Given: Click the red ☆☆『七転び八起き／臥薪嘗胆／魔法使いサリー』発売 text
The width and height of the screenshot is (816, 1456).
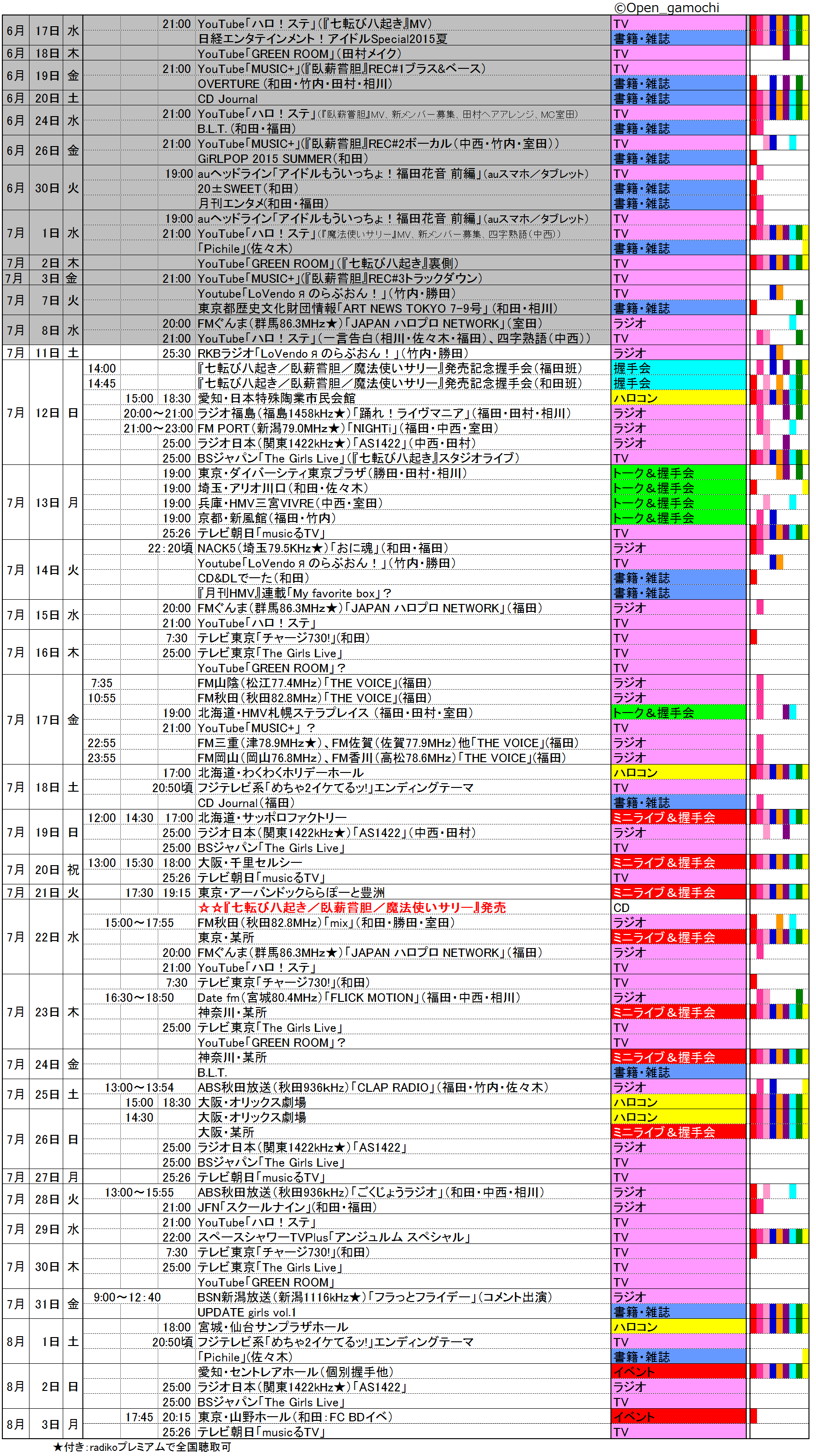Looking at the screenshot, I should 352,908.
